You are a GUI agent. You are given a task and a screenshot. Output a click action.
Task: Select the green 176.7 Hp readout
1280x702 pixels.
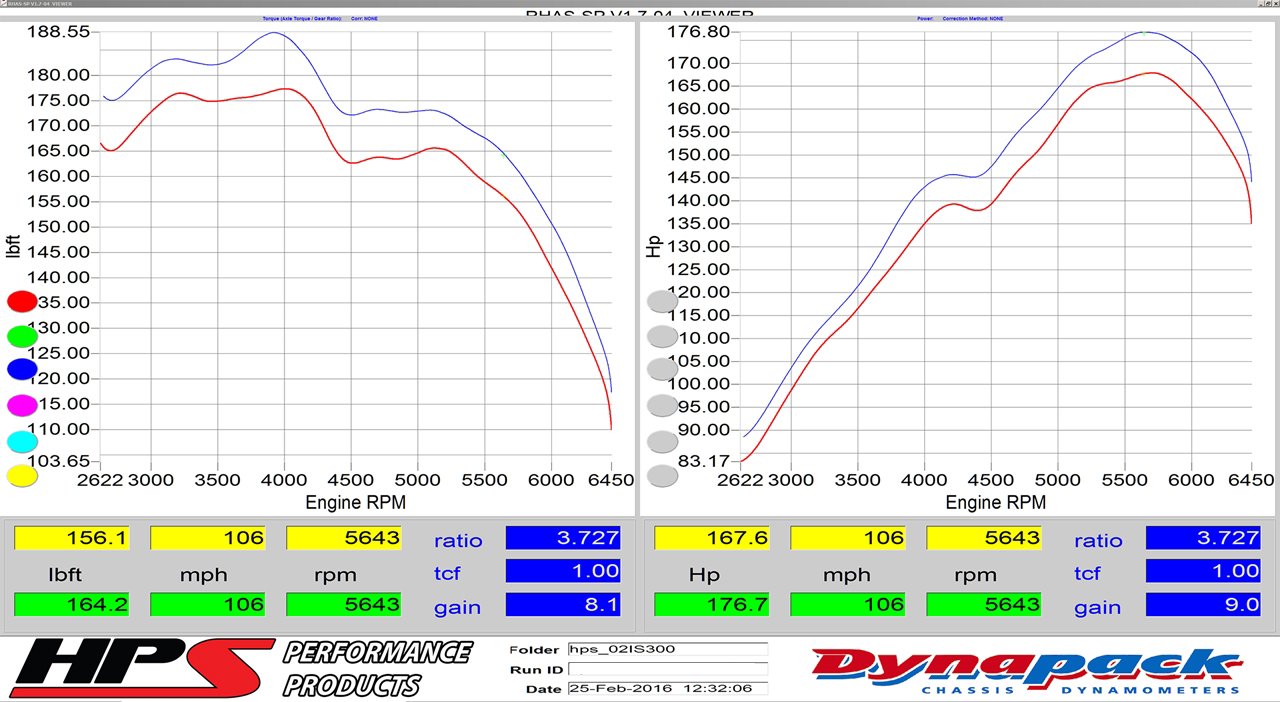(x=712, y=605)
